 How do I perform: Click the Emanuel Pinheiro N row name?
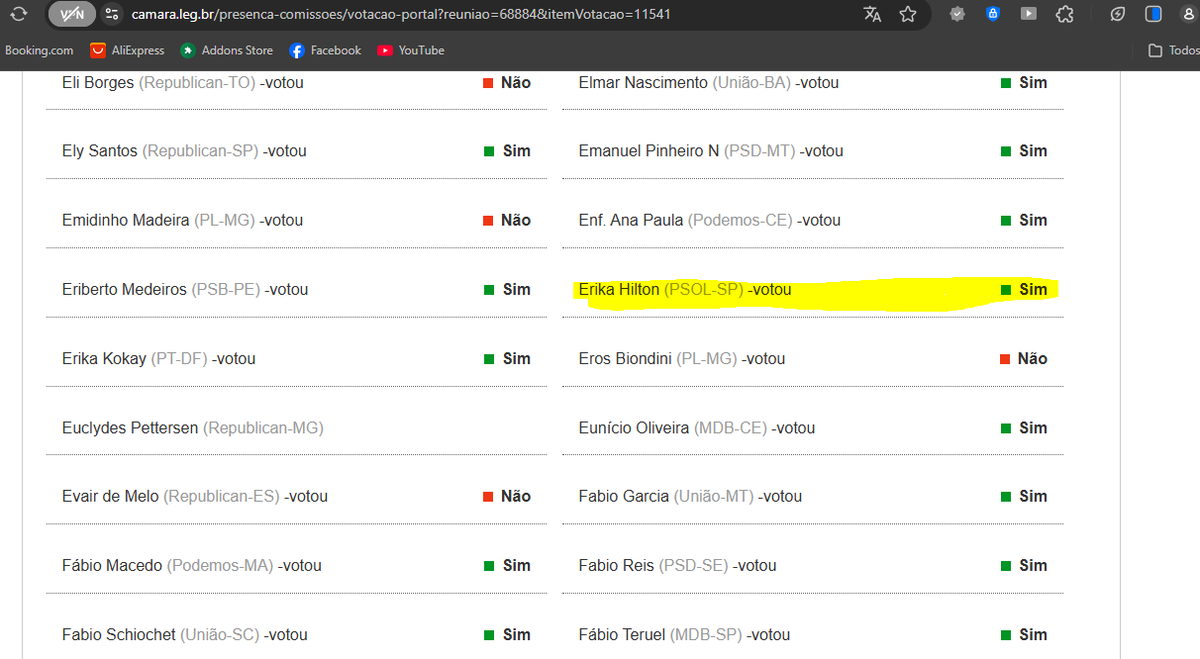649,151
